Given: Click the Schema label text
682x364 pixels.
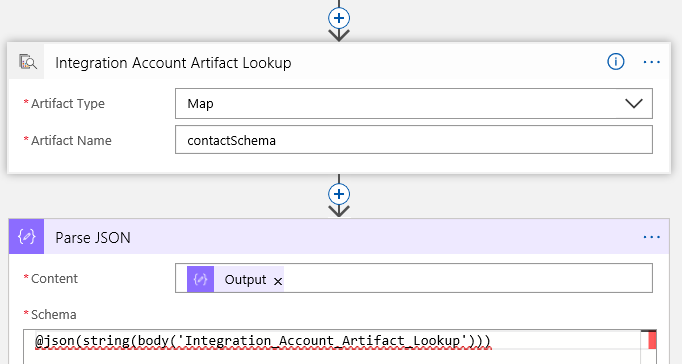Looking at the screenshot, I should [x=53, y=314].
